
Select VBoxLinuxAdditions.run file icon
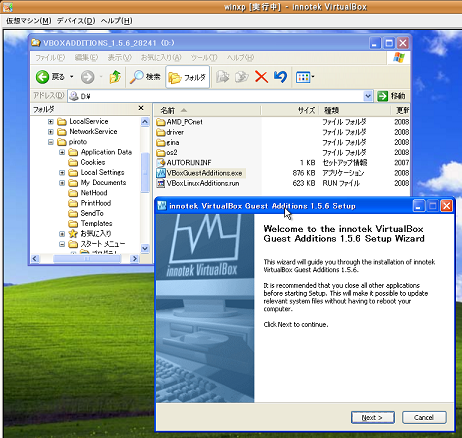161,183
